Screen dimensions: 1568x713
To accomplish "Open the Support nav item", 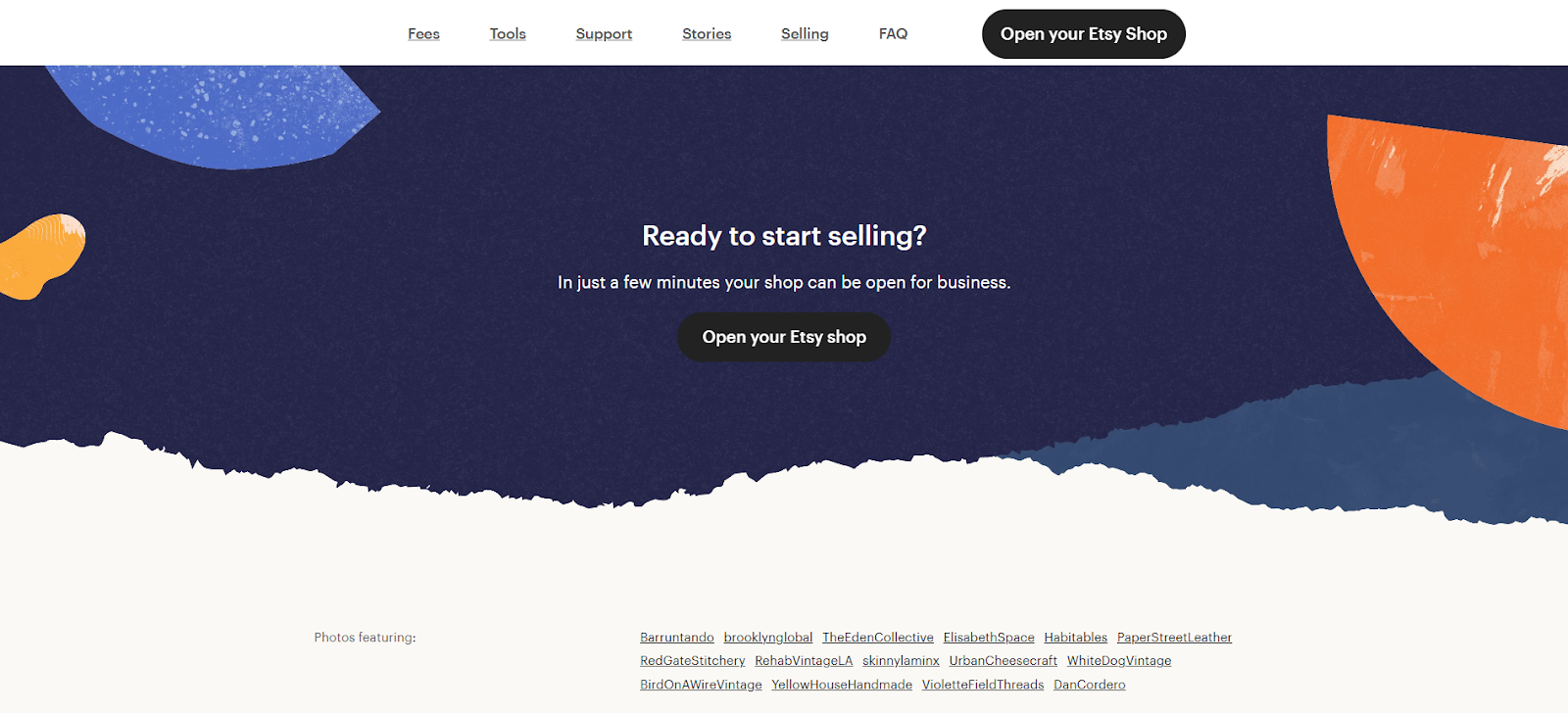I will click(x=604, y=33).
